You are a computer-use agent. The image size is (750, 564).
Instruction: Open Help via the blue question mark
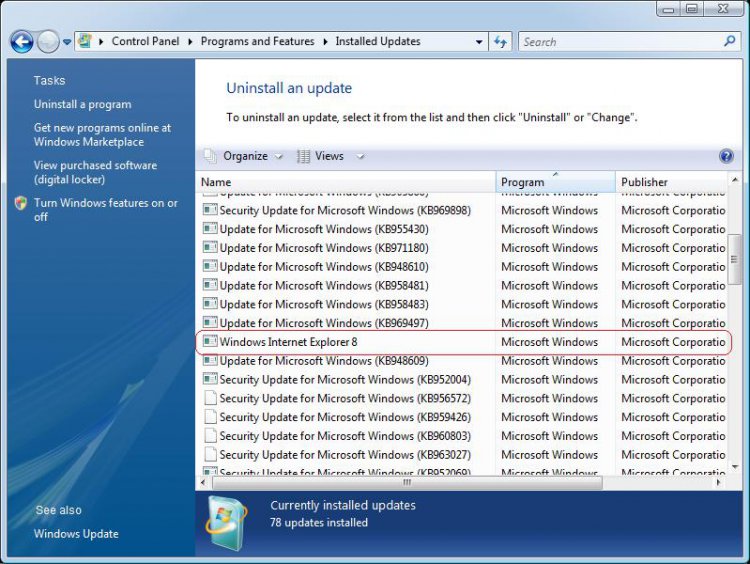click(x=726, y=156)
